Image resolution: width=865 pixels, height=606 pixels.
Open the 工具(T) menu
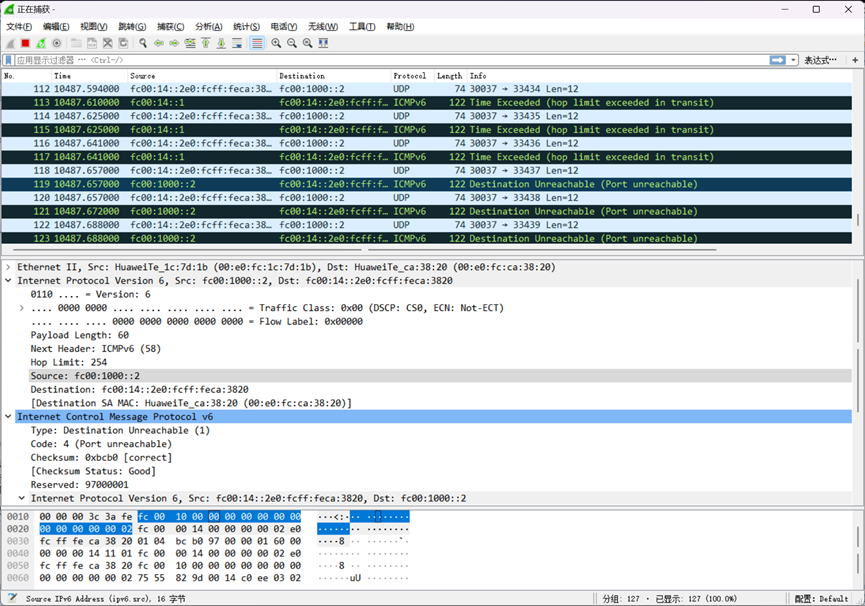pyautogui.click(x=362, y=26)
